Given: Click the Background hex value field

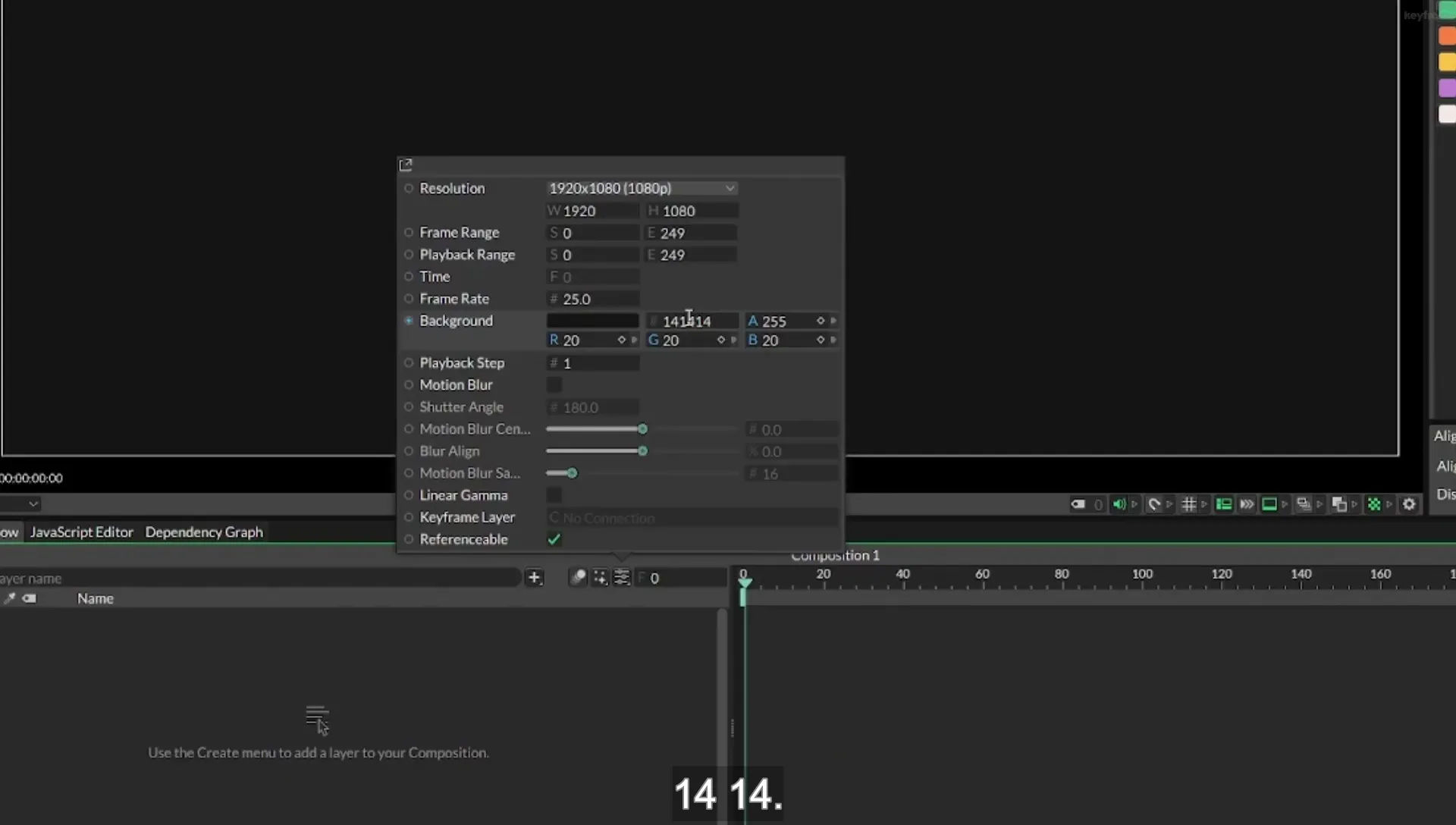Looking at the screenshot, I should pos(692,322).
